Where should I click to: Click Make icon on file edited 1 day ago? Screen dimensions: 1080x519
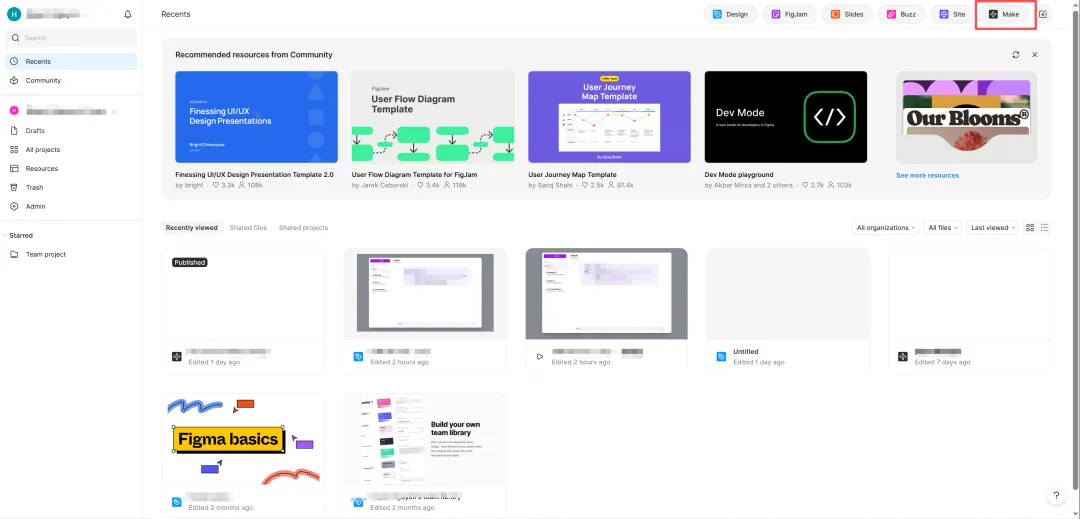[176, 357]
